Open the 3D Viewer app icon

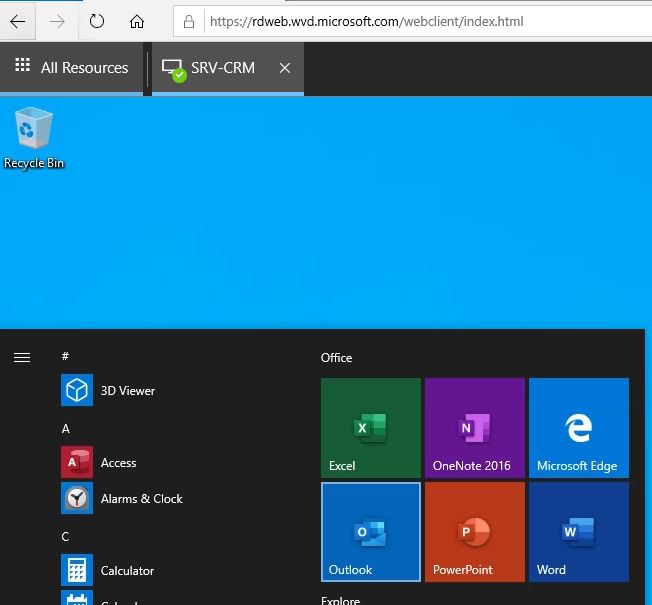77,390
